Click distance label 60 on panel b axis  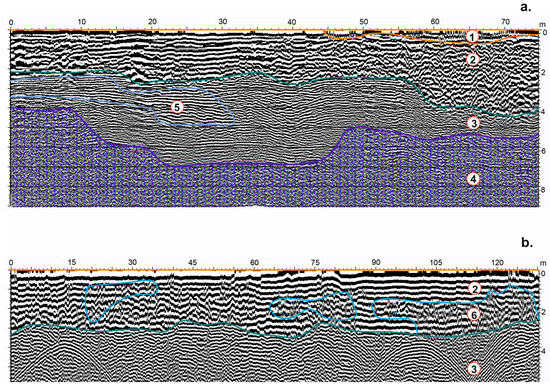254,262
